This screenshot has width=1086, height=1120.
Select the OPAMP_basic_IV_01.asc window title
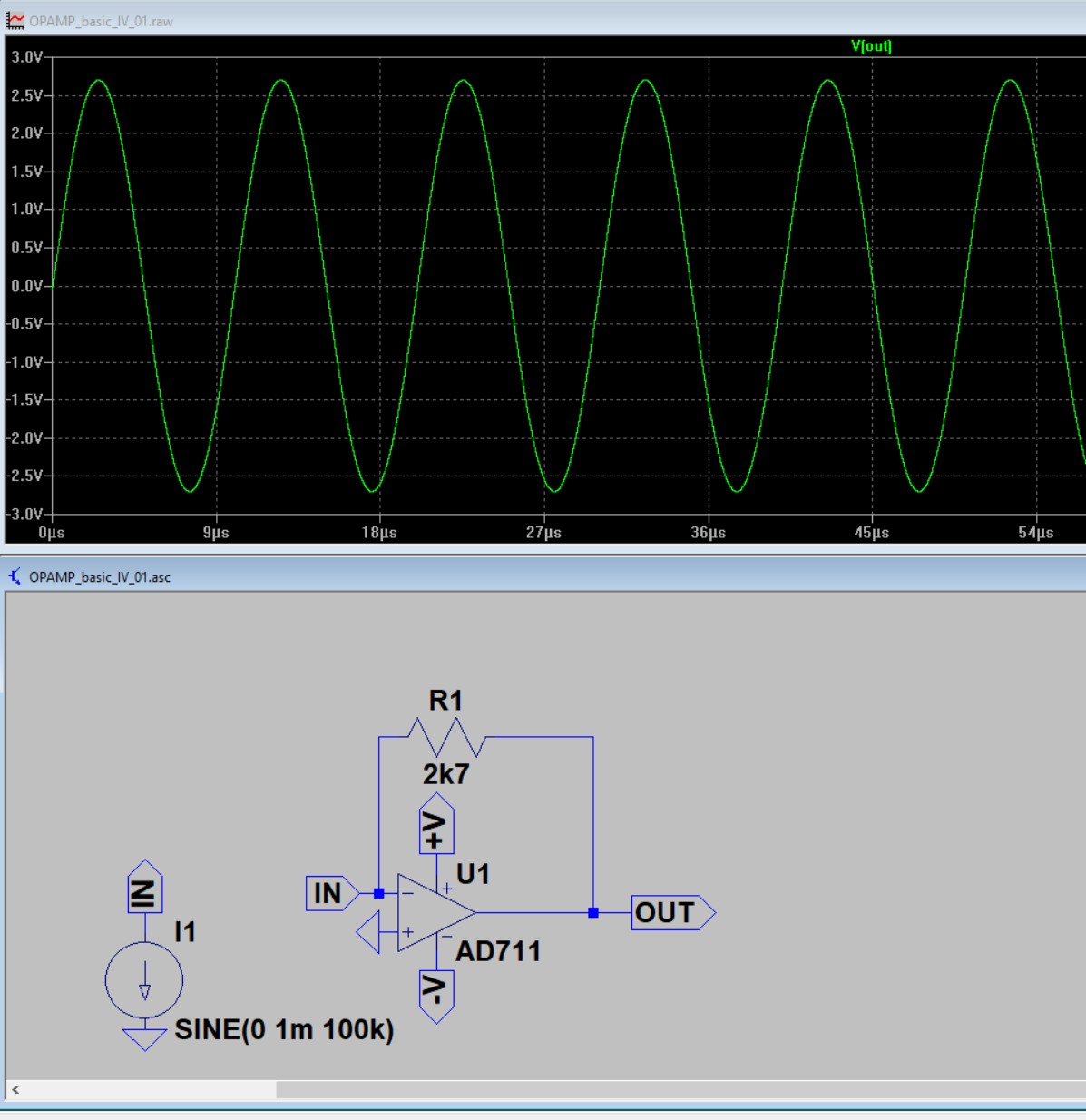pos(100,576)
